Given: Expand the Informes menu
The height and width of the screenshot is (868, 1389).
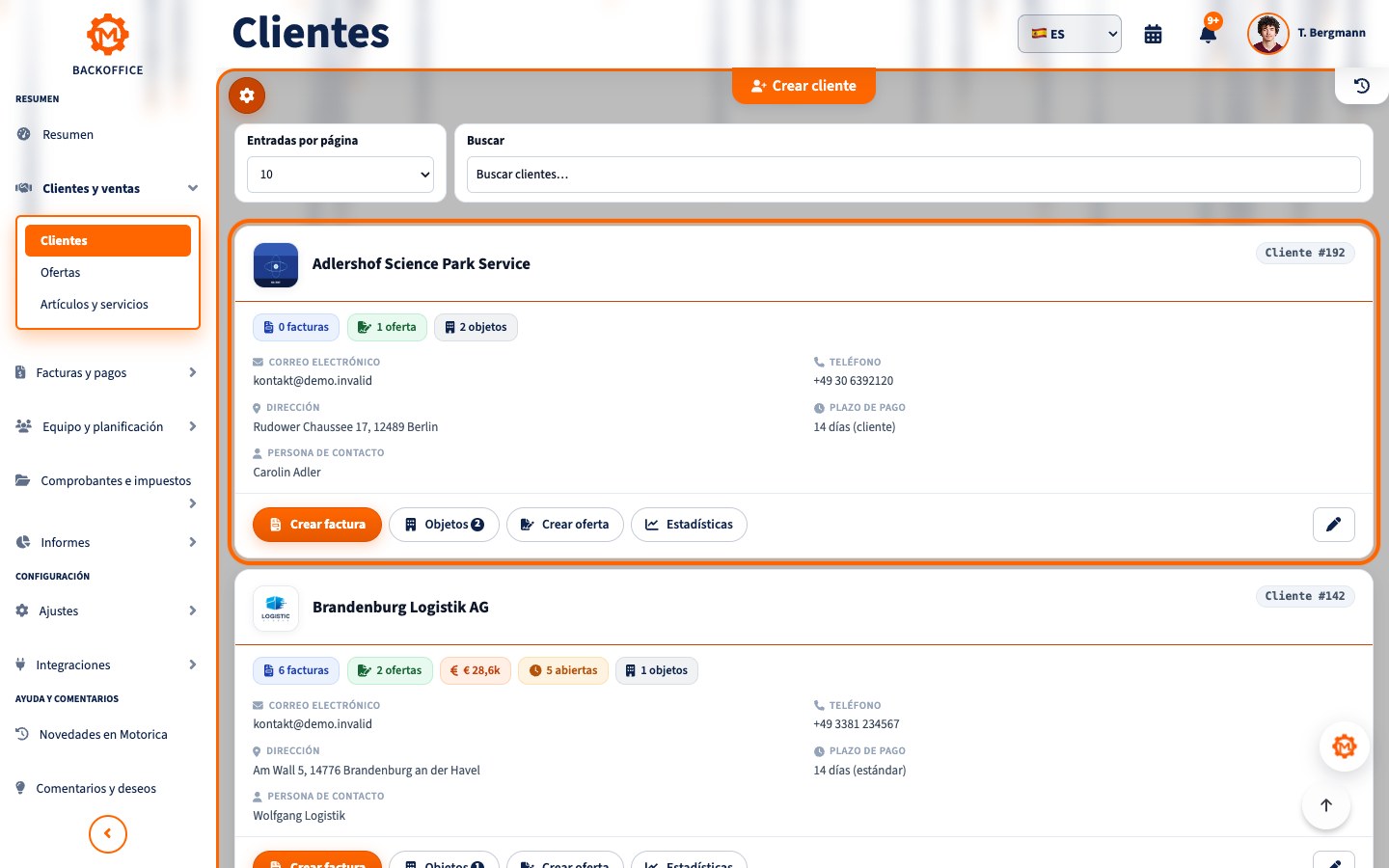Looking at the screenshot, I should click(x=108, y=543).
